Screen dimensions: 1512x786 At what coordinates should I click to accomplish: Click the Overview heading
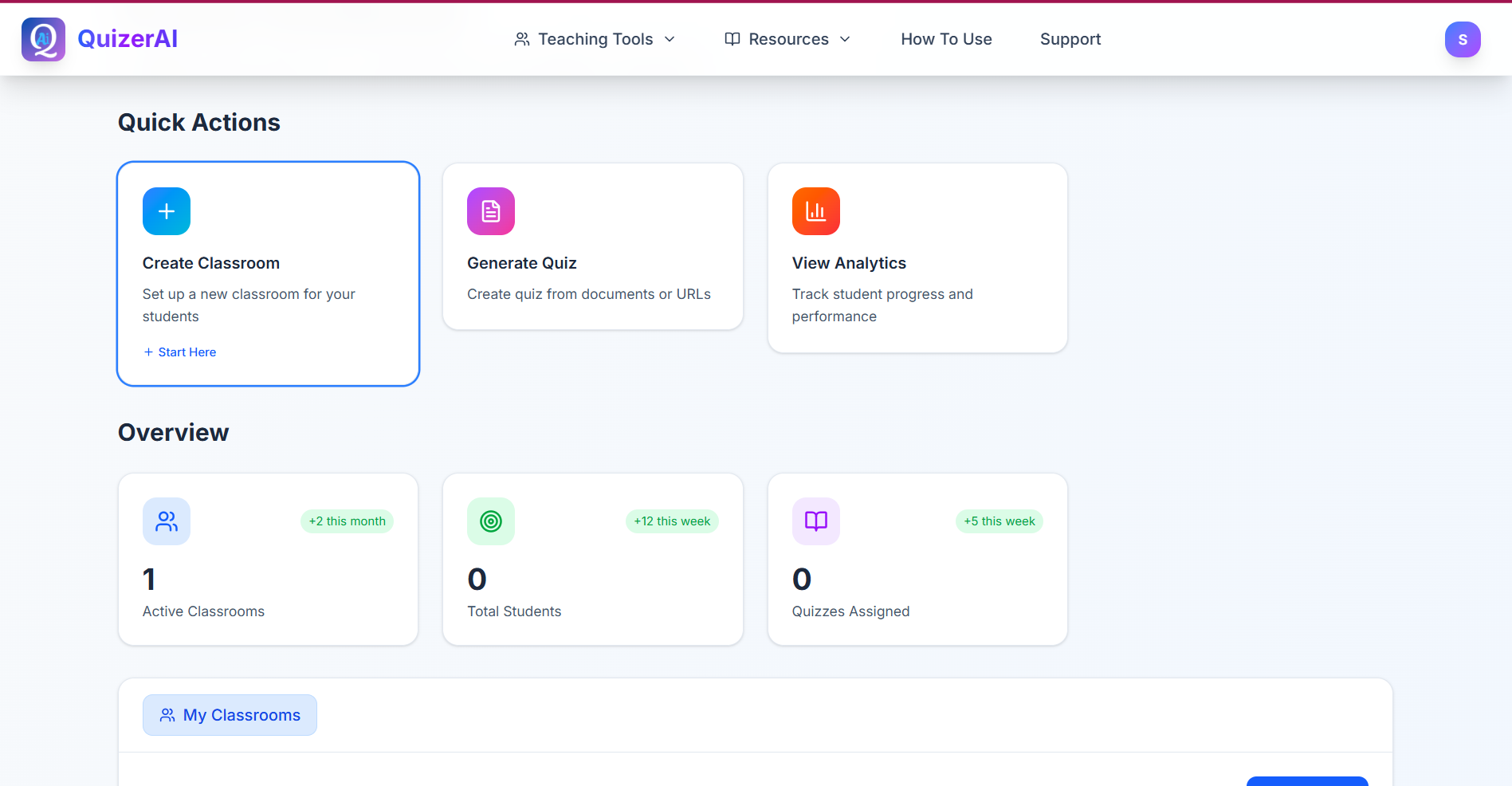[174, 433]
